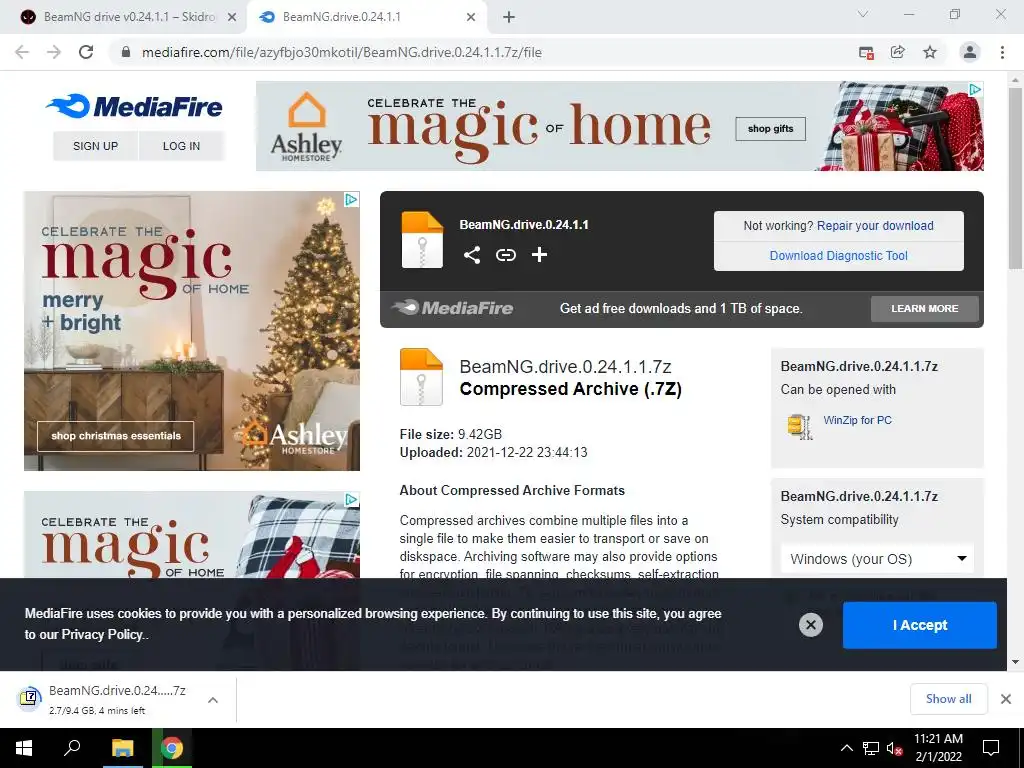The width and height of the screenshot is (1024, 768).
Task: Click the plus icon to save file
Action: click(x=539, y=255)
